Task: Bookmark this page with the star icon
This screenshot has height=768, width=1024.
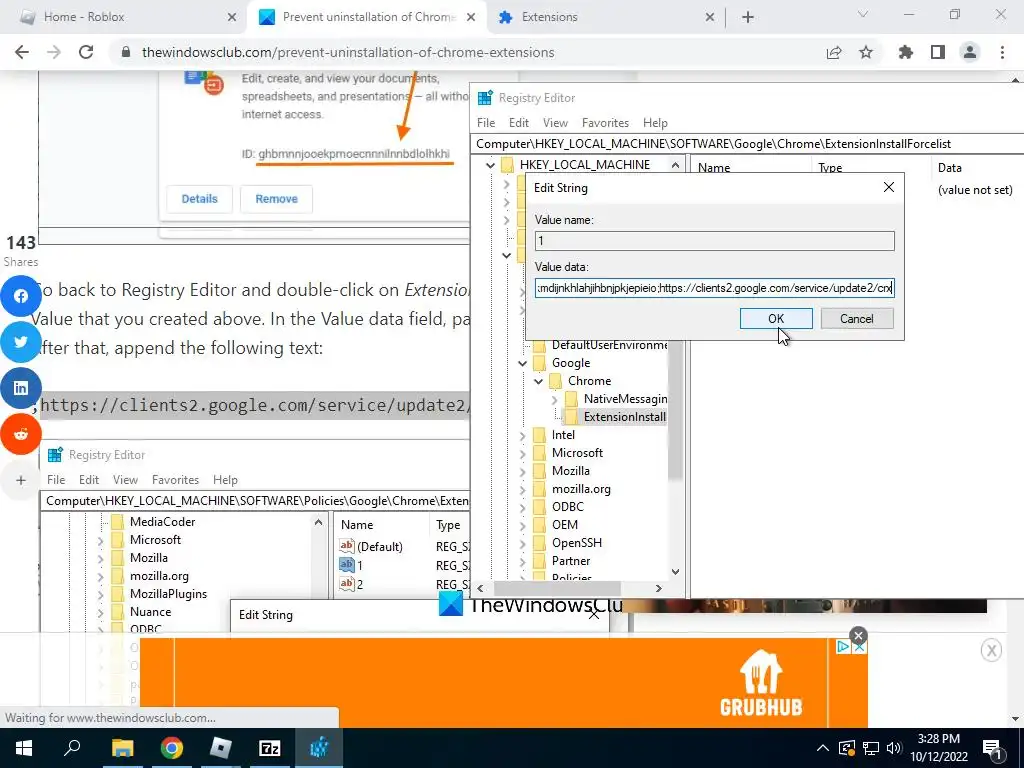Action: pyautogui.click(x=866, y=52)
